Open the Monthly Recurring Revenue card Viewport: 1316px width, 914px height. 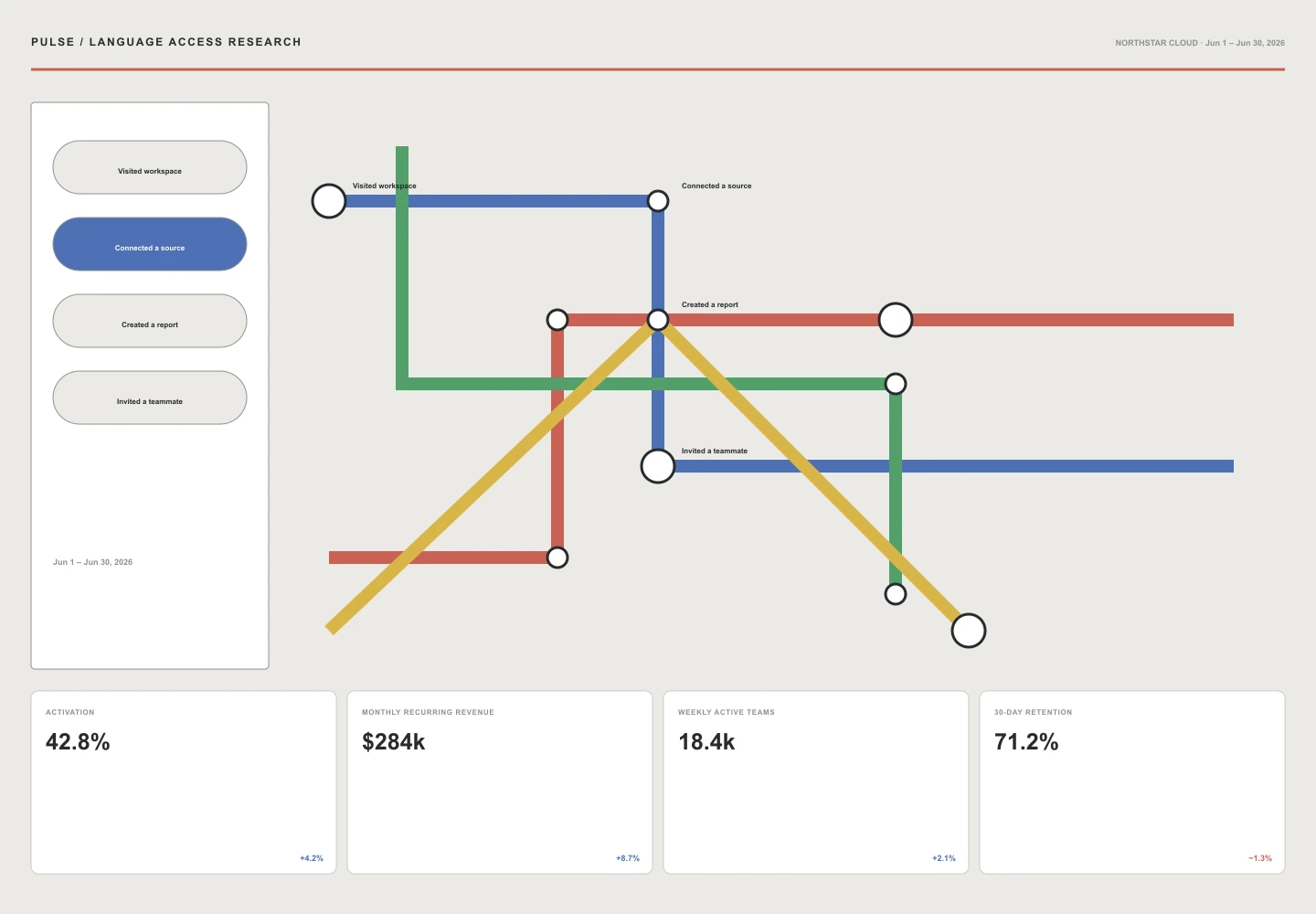[x=500, y=782]
